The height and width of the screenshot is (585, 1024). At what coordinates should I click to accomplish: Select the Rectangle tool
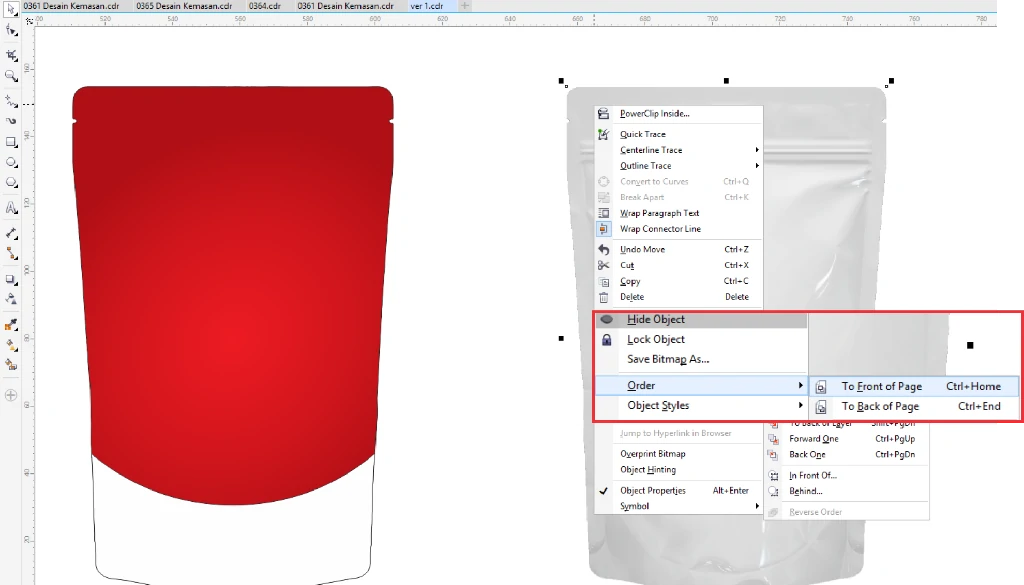tap(11, 141)
